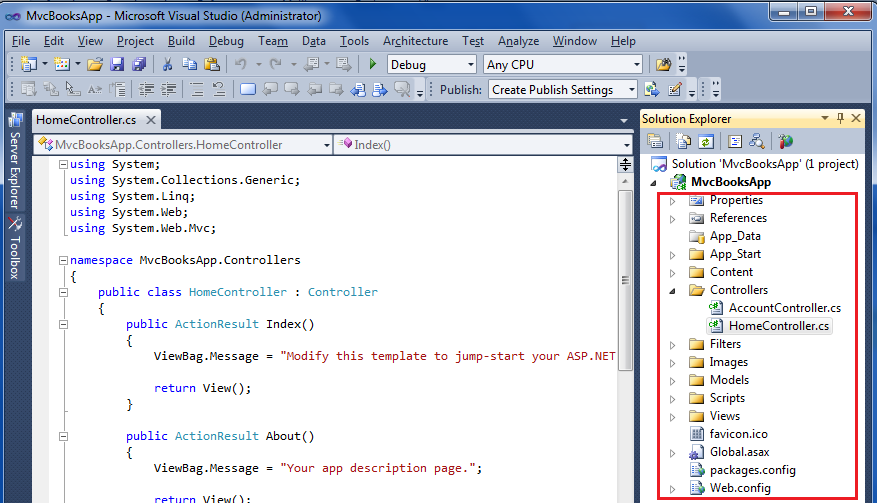The image size is (877, 503).
Task: Expand the Properties node in Solution Explorer
Action: (x=673, y=201)
